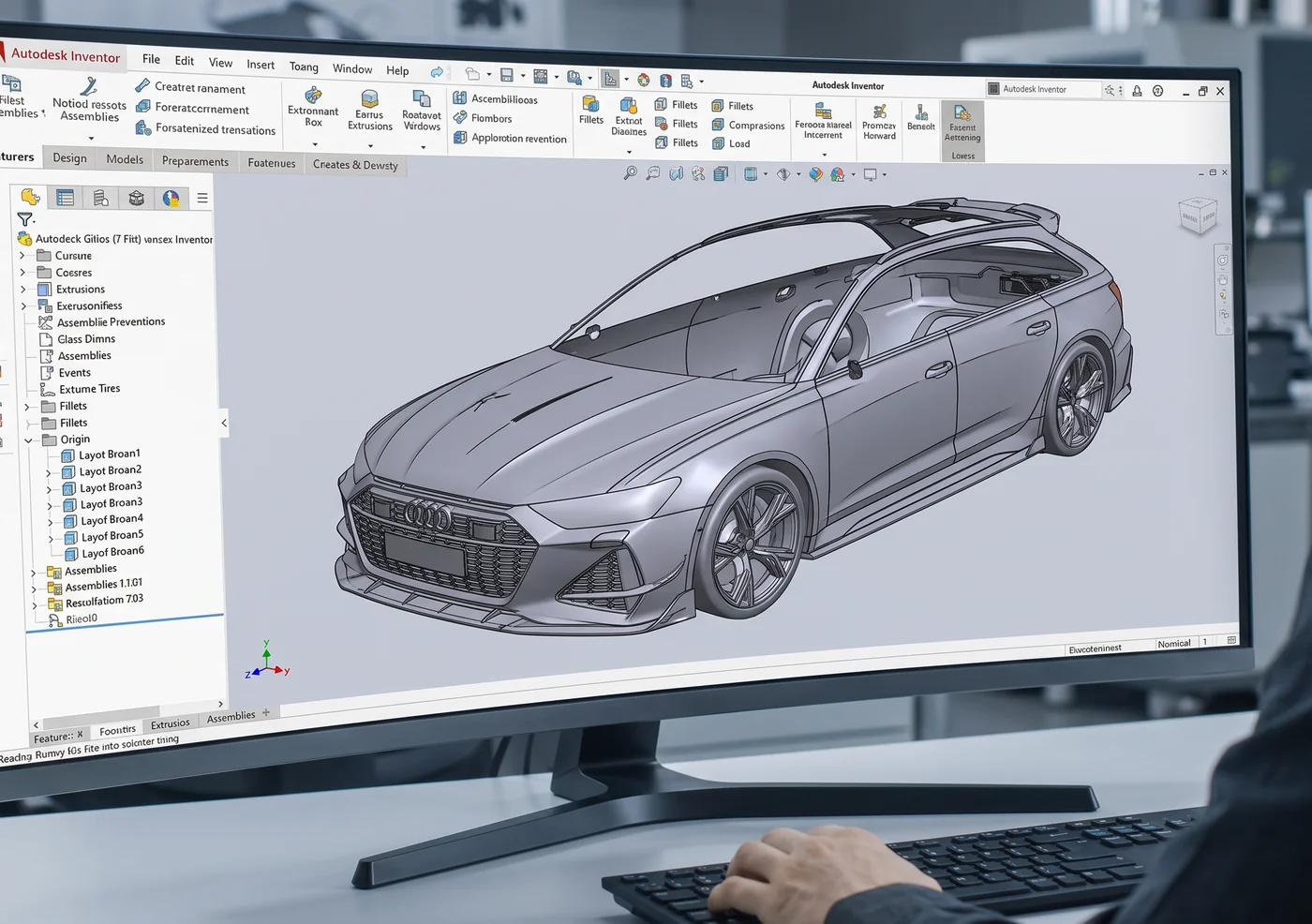Select the Glass Dimns tree item
1312x924 pixels.
[77, 339]
